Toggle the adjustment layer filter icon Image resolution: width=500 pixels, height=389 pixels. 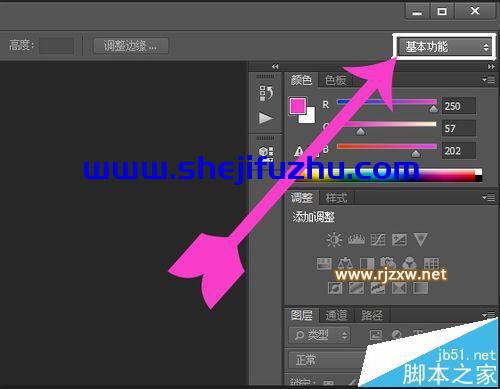[x=396, y=334]
